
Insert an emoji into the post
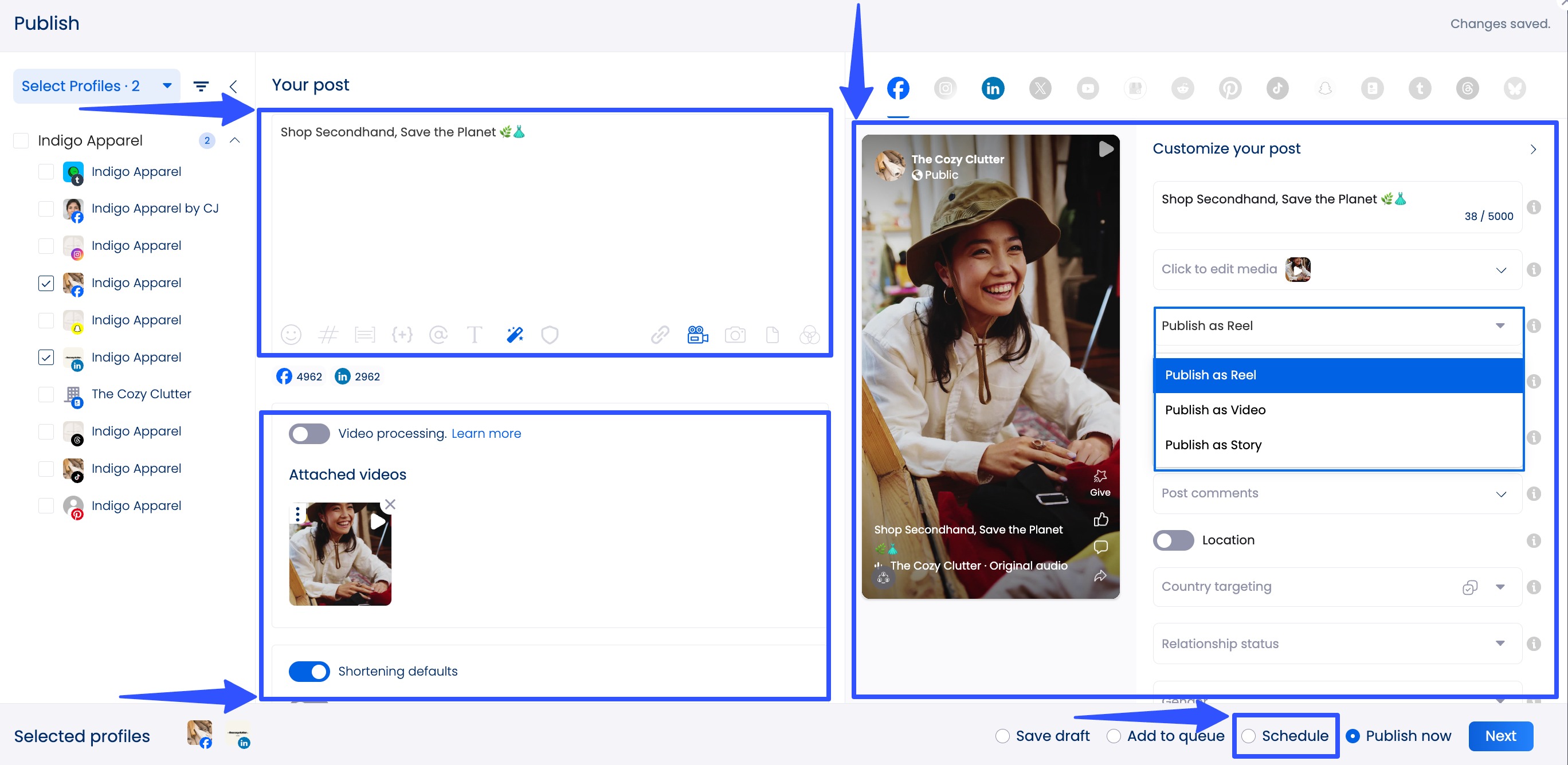pyautogui.click(x=291, y=334)
